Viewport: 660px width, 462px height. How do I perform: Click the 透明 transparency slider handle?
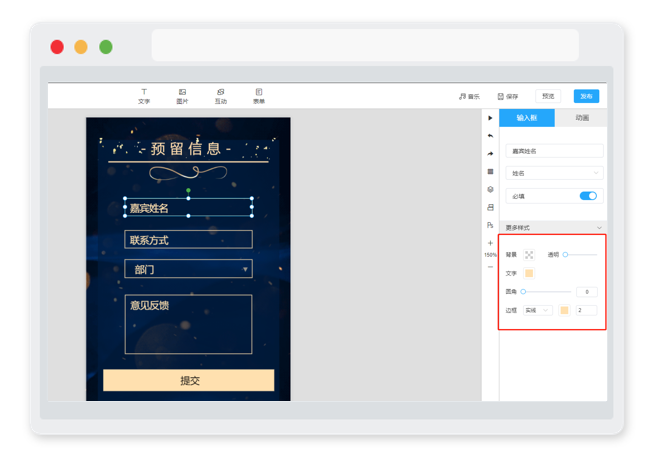click(x=565, y=255)
